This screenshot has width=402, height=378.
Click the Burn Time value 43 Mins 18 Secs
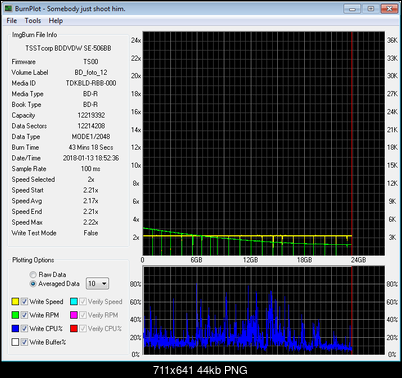point(91,147)
